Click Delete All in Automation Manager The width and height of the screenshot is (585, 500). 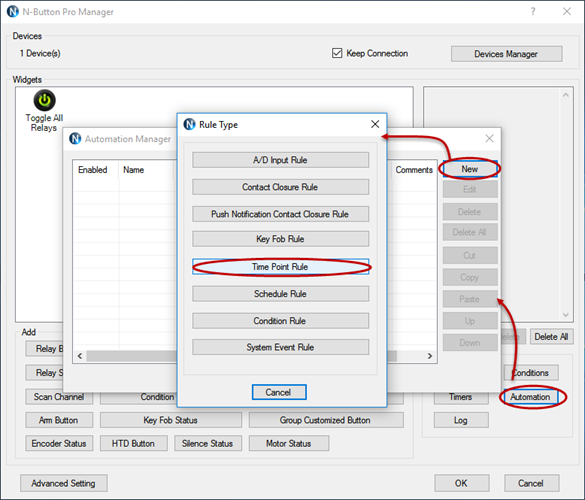tap(470, 232)
